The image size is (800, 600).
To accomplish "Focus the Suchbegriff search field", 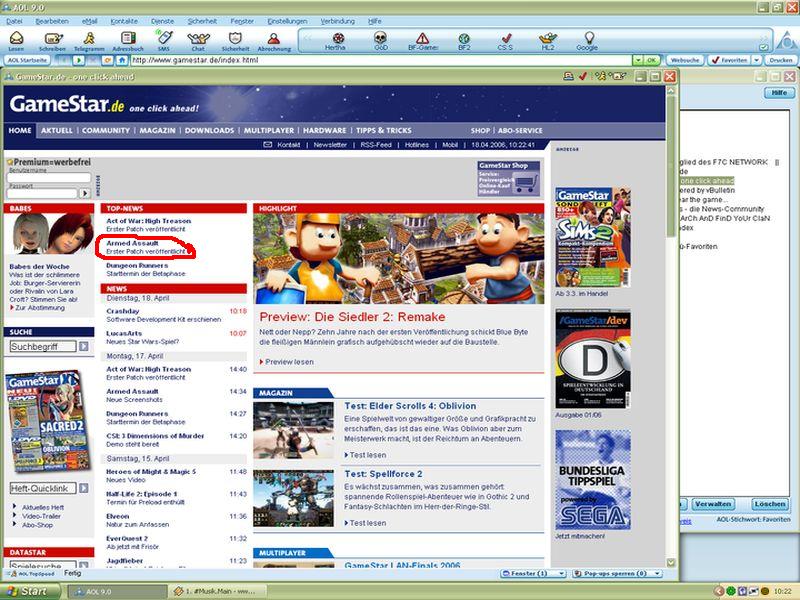I will (43, 346).
